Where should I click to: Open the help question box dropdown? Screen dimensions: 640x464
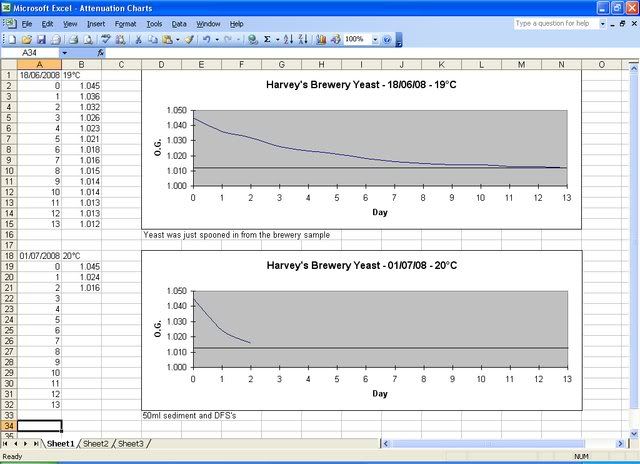click(602, 24)
